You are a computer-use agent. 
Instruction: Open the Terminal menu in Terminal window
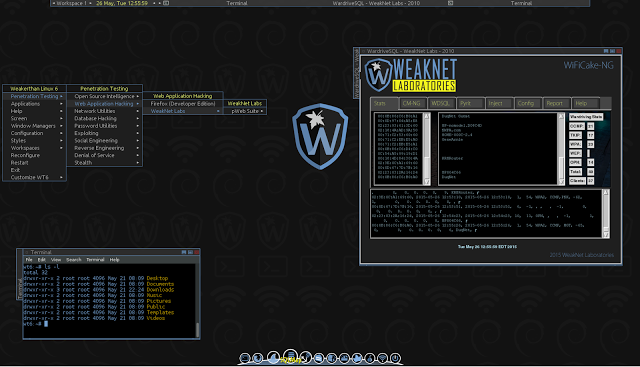point(95,260)
